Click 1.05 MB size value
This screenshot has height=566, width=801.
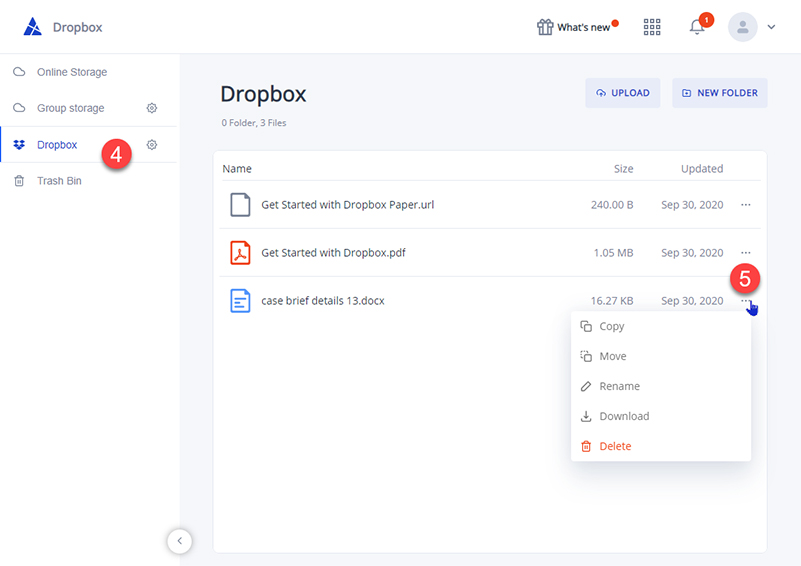[614, 253]
